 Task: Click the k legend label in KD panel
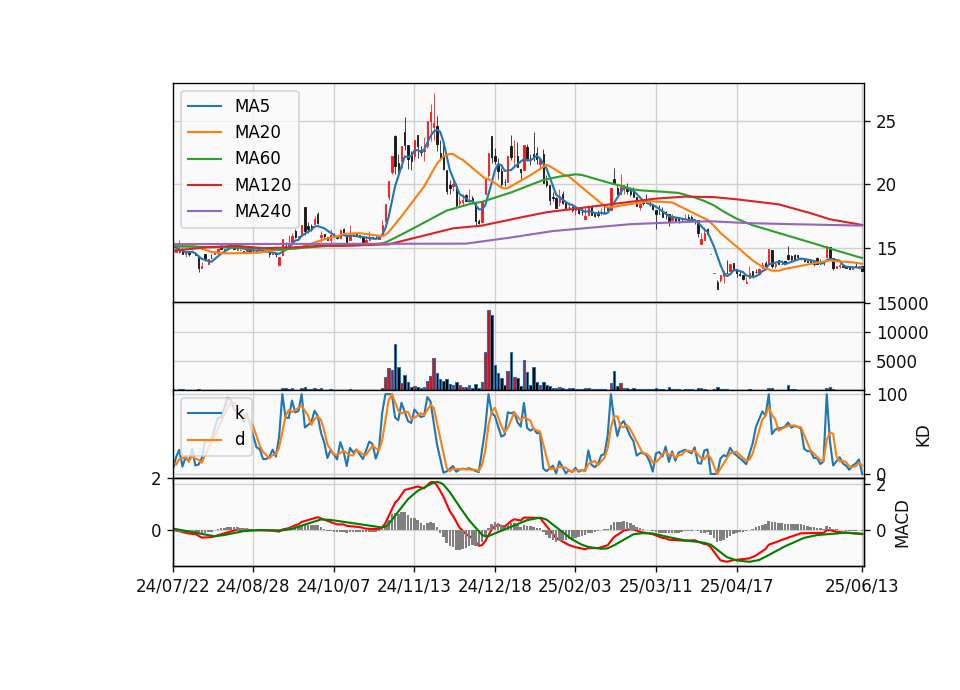click(239, 413)
